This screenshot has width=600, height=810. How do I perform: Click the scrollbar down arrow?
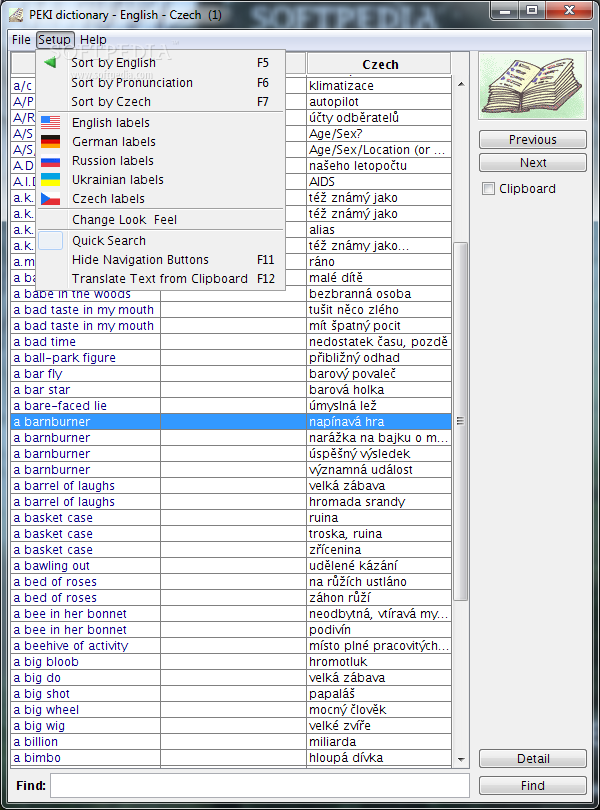(461, 759)
